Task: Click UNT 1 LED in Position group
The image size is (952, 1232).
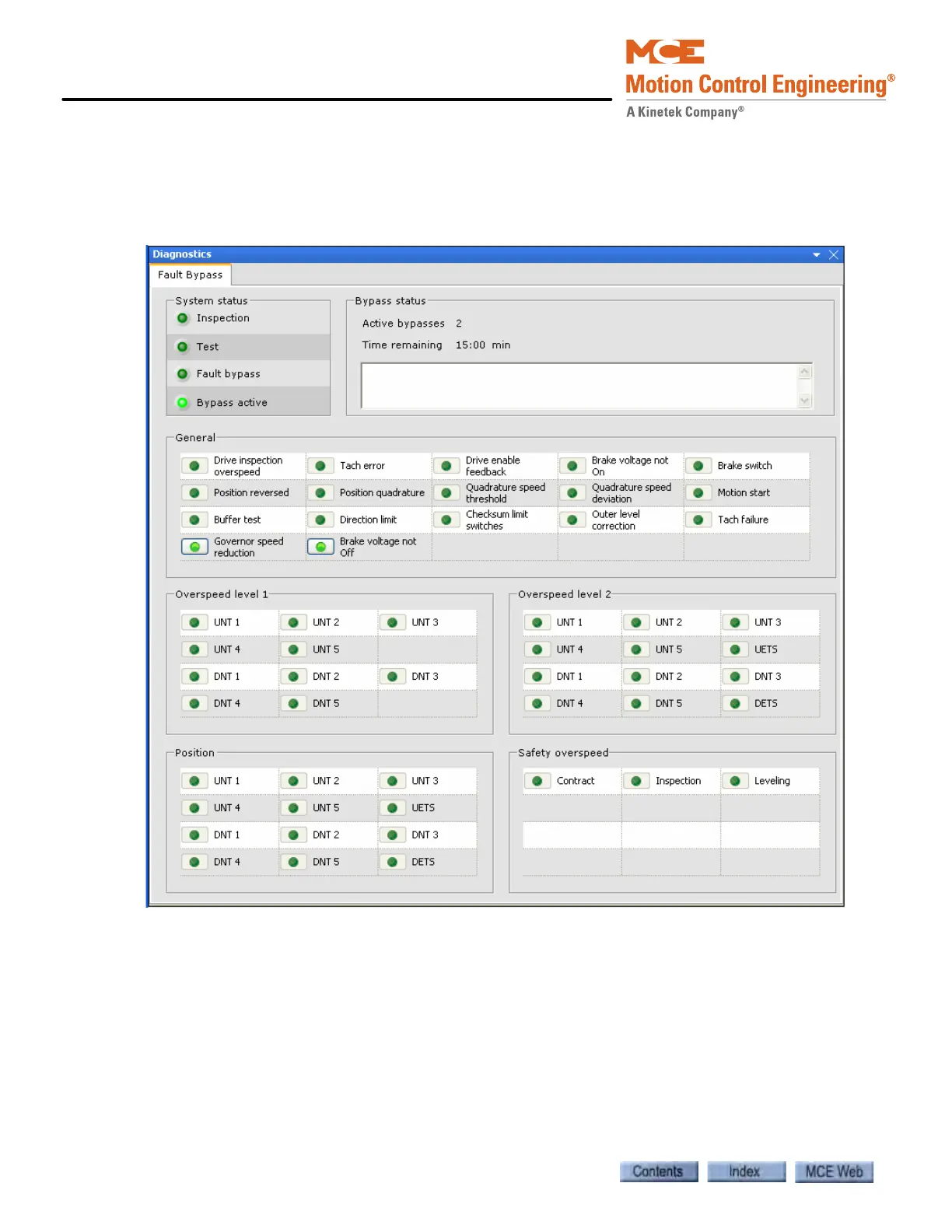Action: 194,781
